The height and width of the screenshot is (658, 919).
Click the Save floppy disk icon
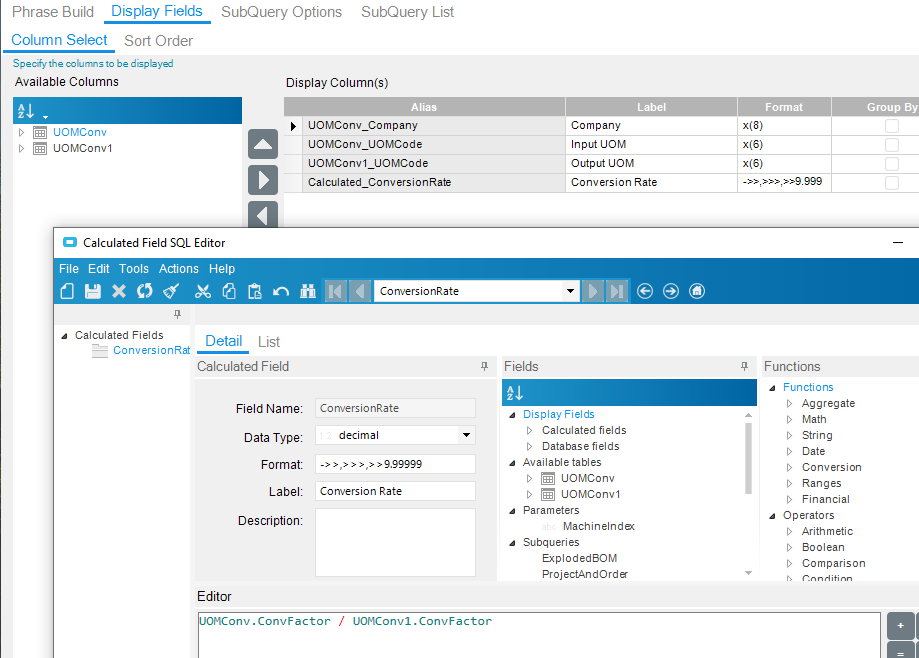coord(93,291)
